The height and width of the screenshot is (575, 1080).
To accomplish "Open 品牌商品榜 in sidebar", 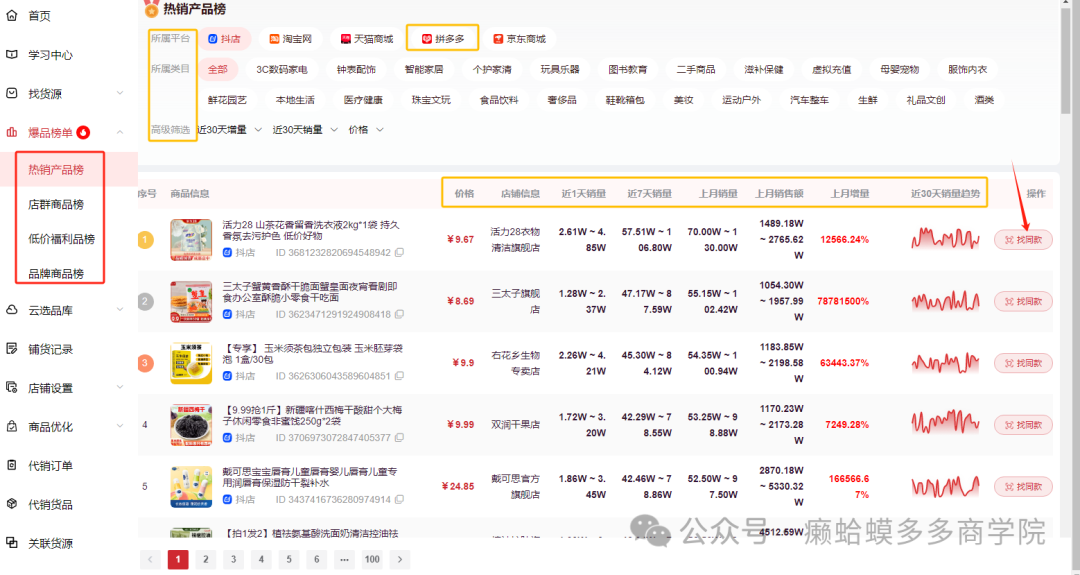I will tap(56, 273).
